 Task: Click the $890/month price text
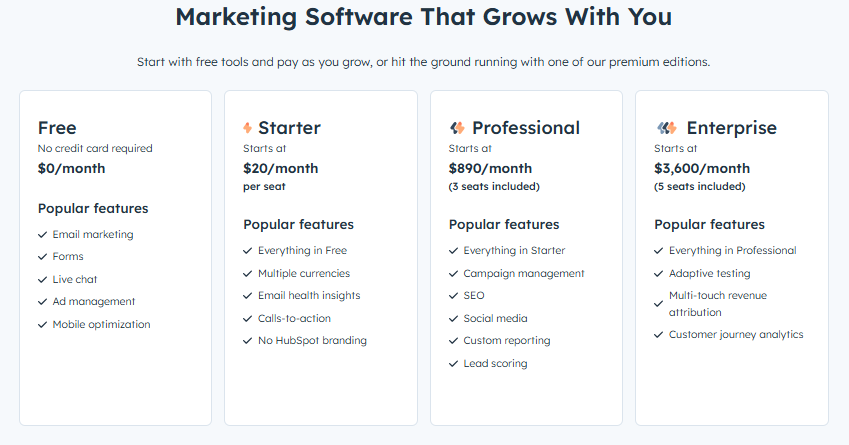tap(490, 168)
